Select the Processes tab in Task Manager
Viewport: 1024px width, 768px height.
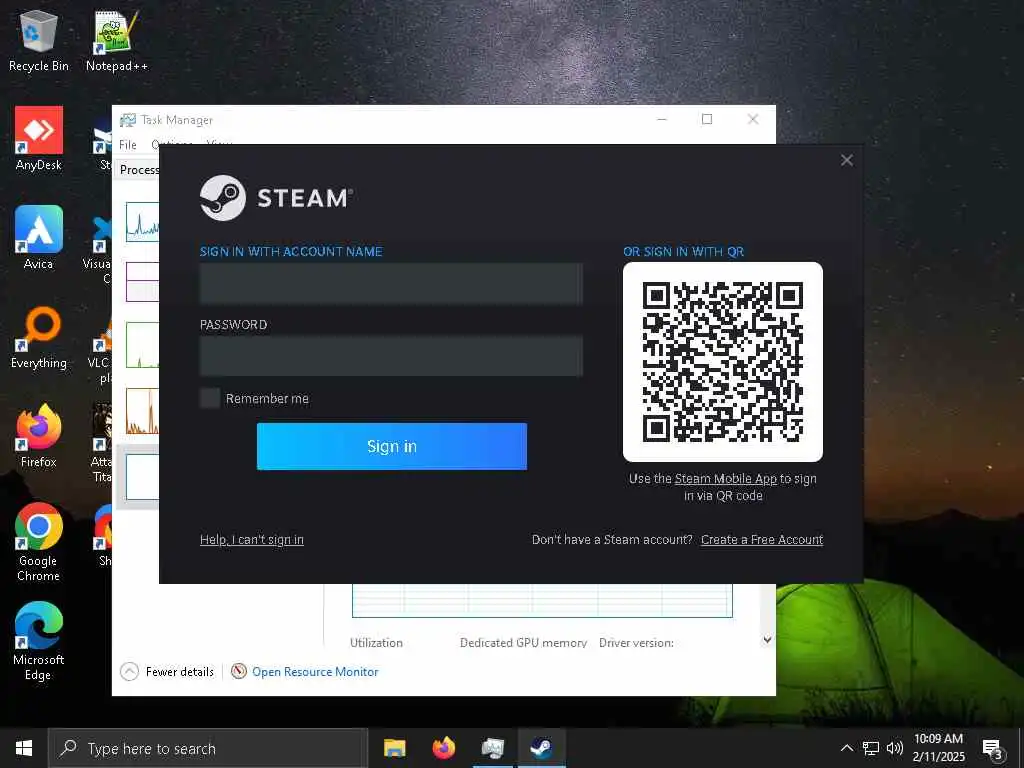point(138,170)
